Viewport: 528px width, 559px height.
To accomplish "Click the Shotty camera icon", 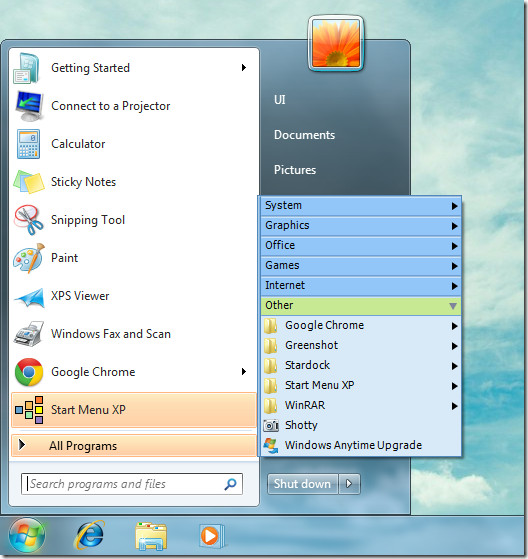I will 271,425.
